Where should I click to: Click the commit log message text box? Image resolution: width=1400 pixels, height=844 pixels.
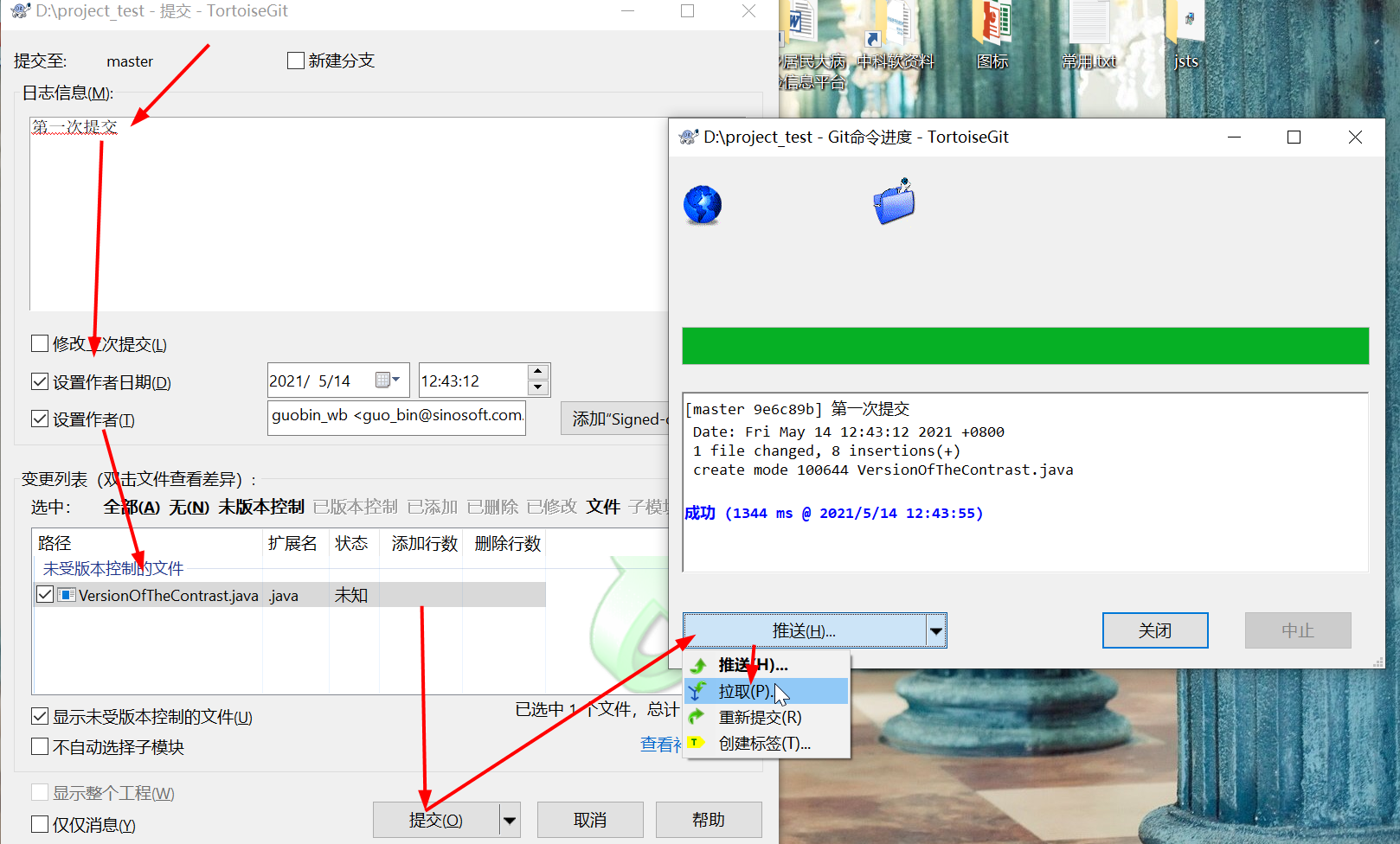click(350, 214)
